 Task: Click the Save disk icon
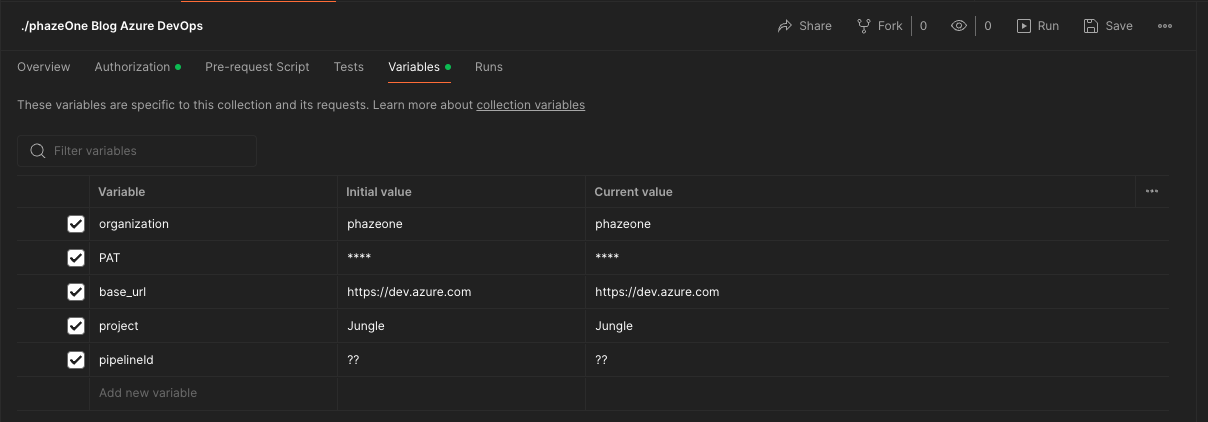coord(1091,26)
